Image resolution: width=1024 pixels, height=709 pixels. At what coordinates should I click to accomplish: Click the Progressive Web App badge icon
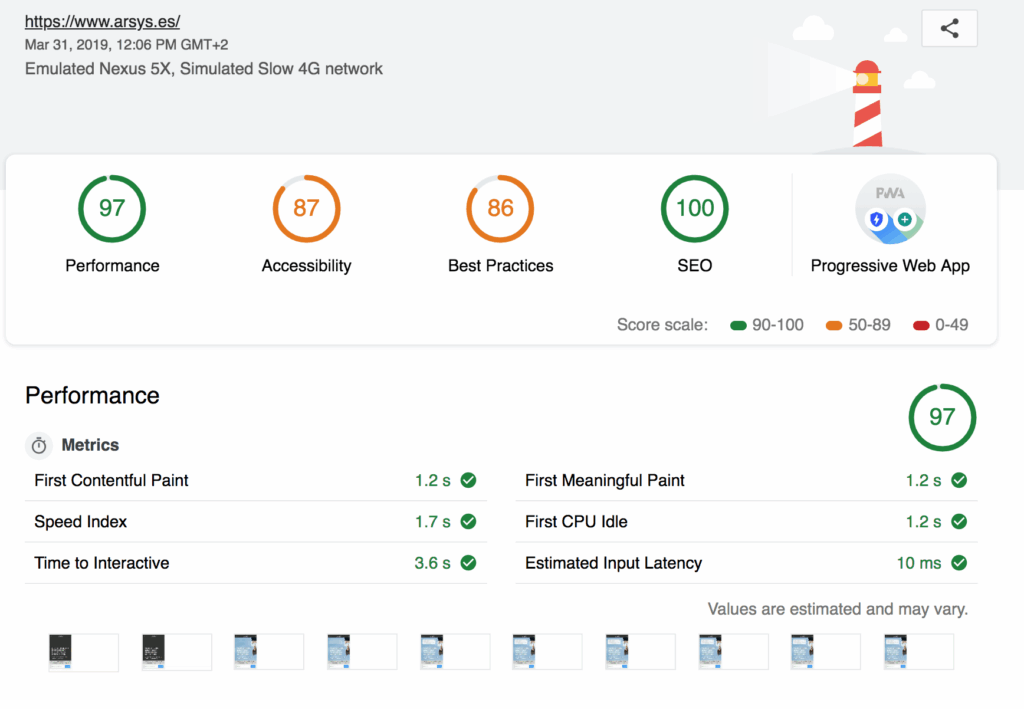(x=890, y=210)
